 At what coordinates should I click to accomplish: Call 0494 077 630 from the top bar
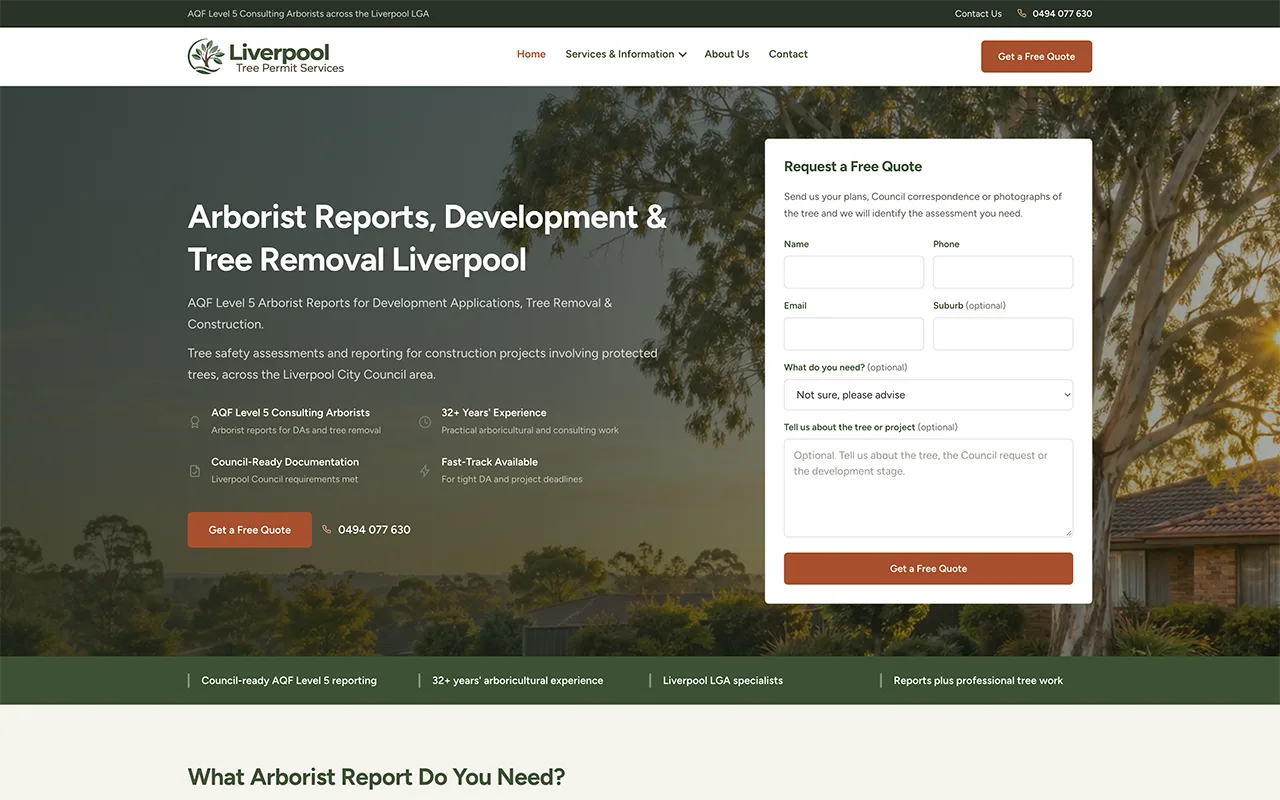(1062, 14)
